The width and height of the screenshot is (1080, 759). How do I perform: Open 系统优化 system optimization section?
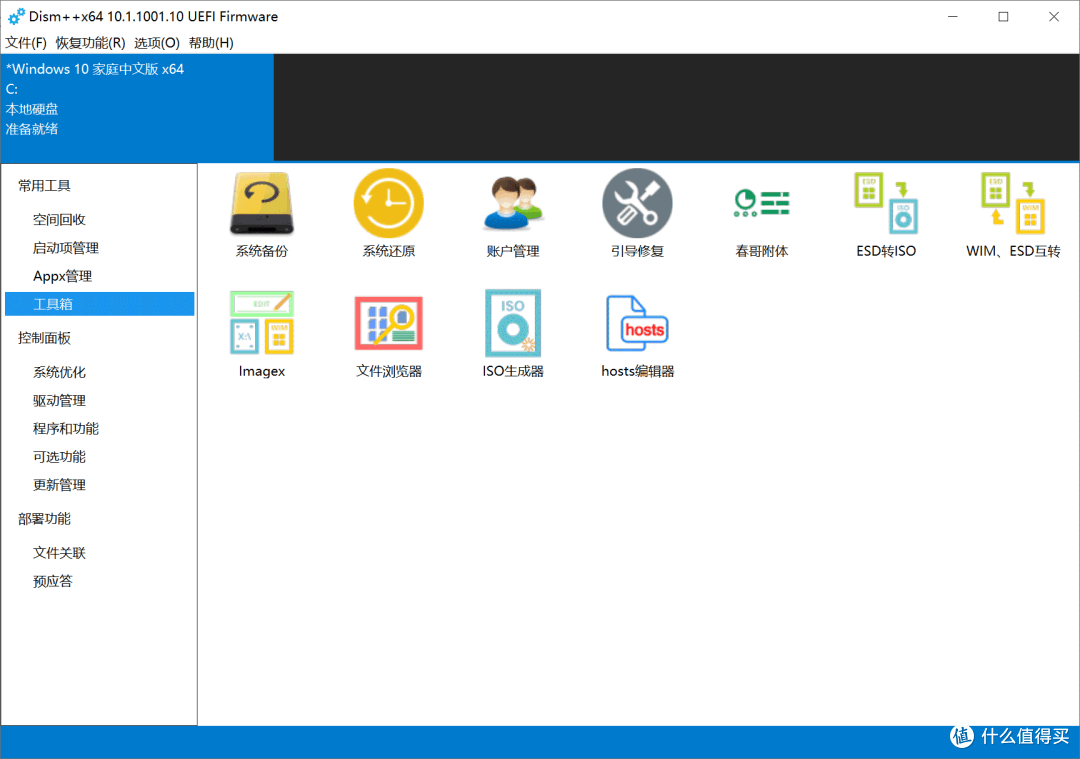[59, 372]
